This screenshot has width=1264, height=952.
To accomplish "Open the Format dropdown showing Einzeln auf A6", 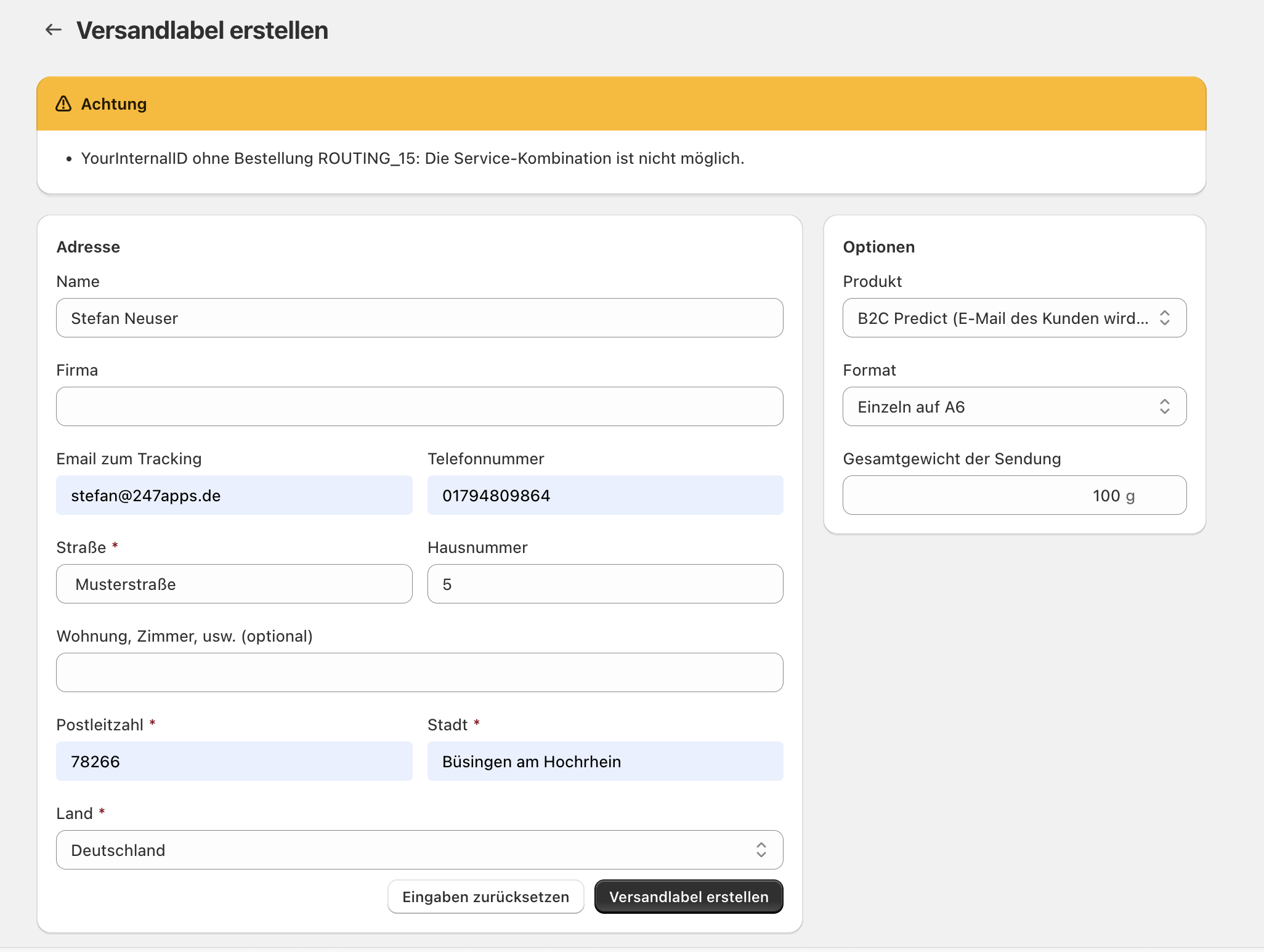I will (x=1002, y=407).
